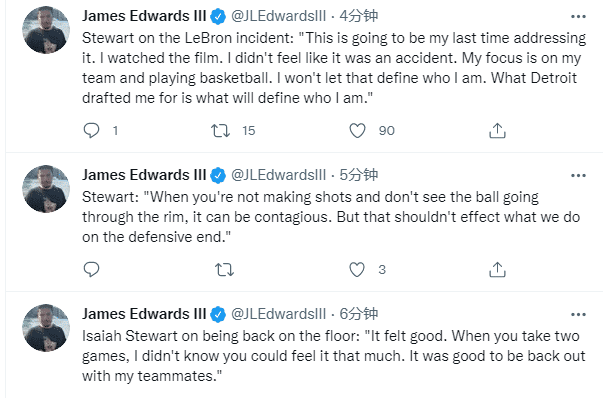The width and height of the screenshot is (603, 398).
Task: Click the avatar on the first tweet
Action: (46, 30)
